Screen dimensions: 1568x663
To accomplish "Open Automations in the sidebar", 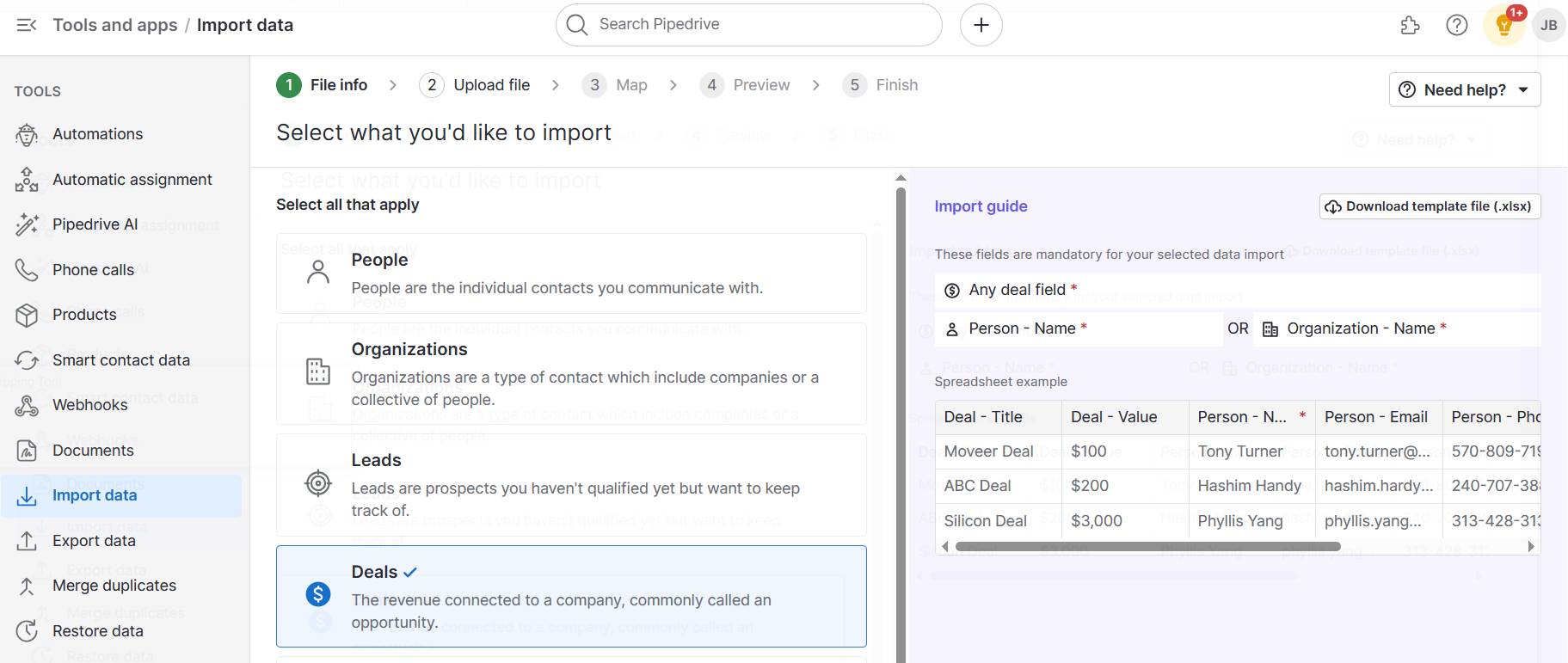I will tap(98, 134).
